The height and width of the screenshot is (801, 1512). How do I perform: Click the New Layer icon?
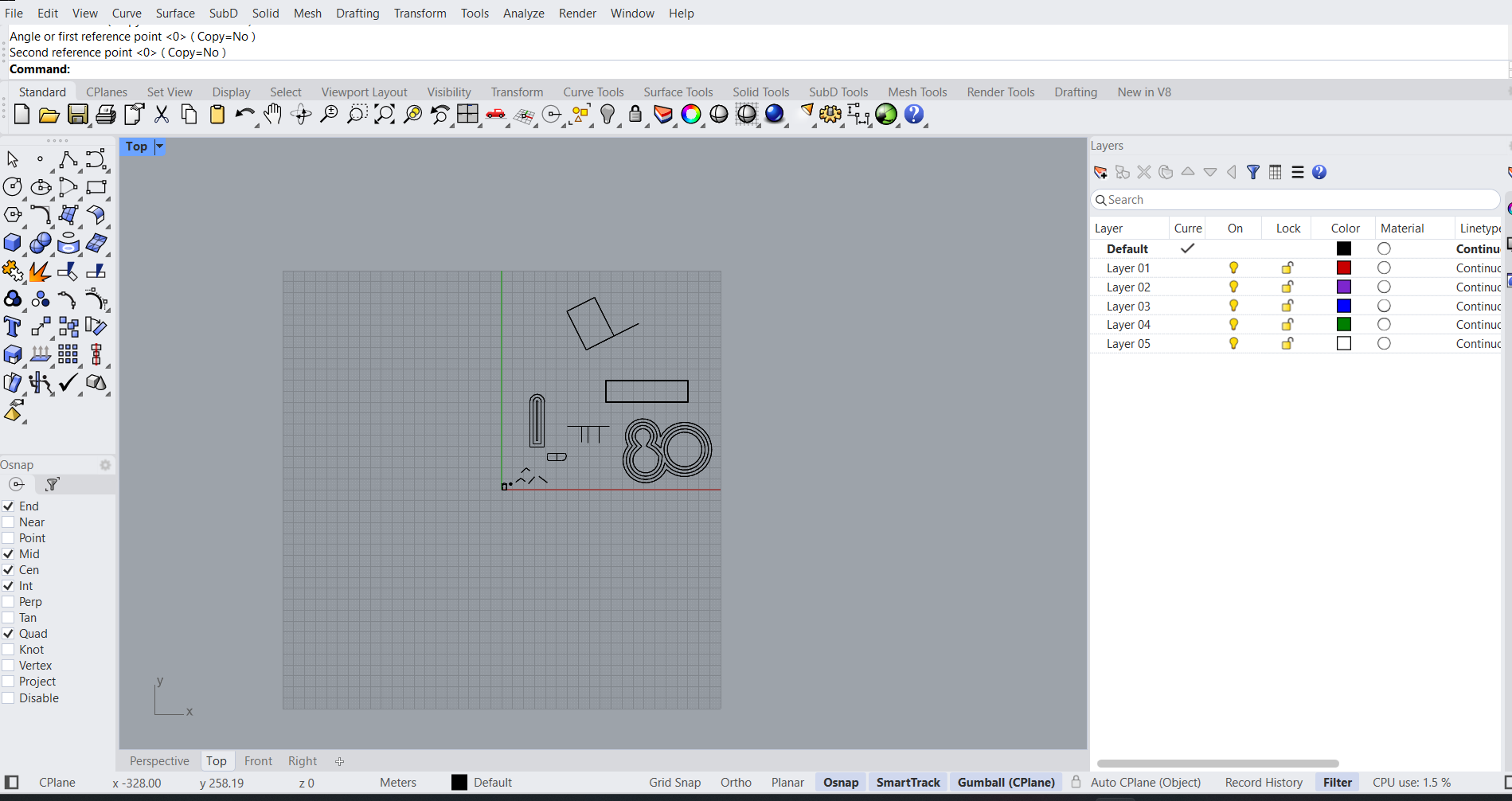[x=1100, y=172]
